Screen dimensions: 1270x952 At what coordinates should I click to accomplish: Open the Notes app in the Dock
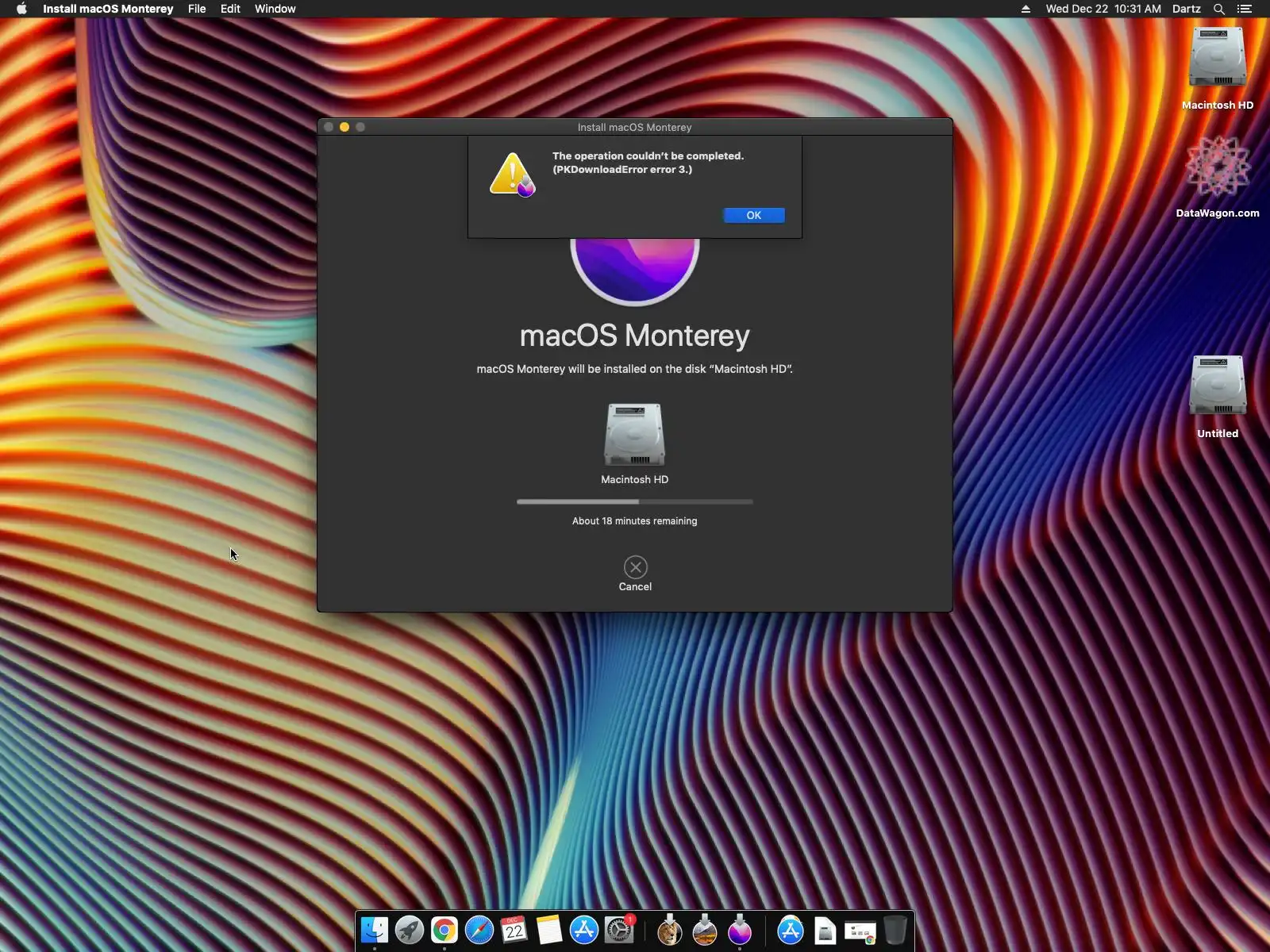coord(549,930)
